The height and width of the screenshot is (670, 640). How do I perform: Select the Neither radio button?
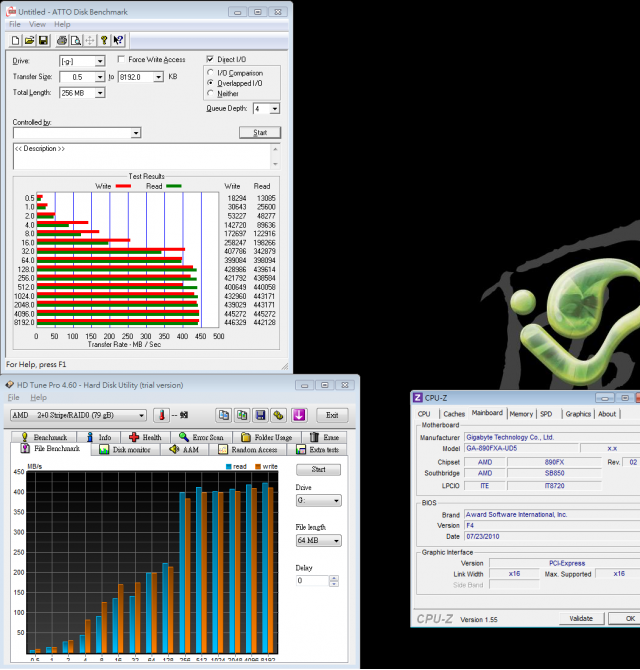210,93
